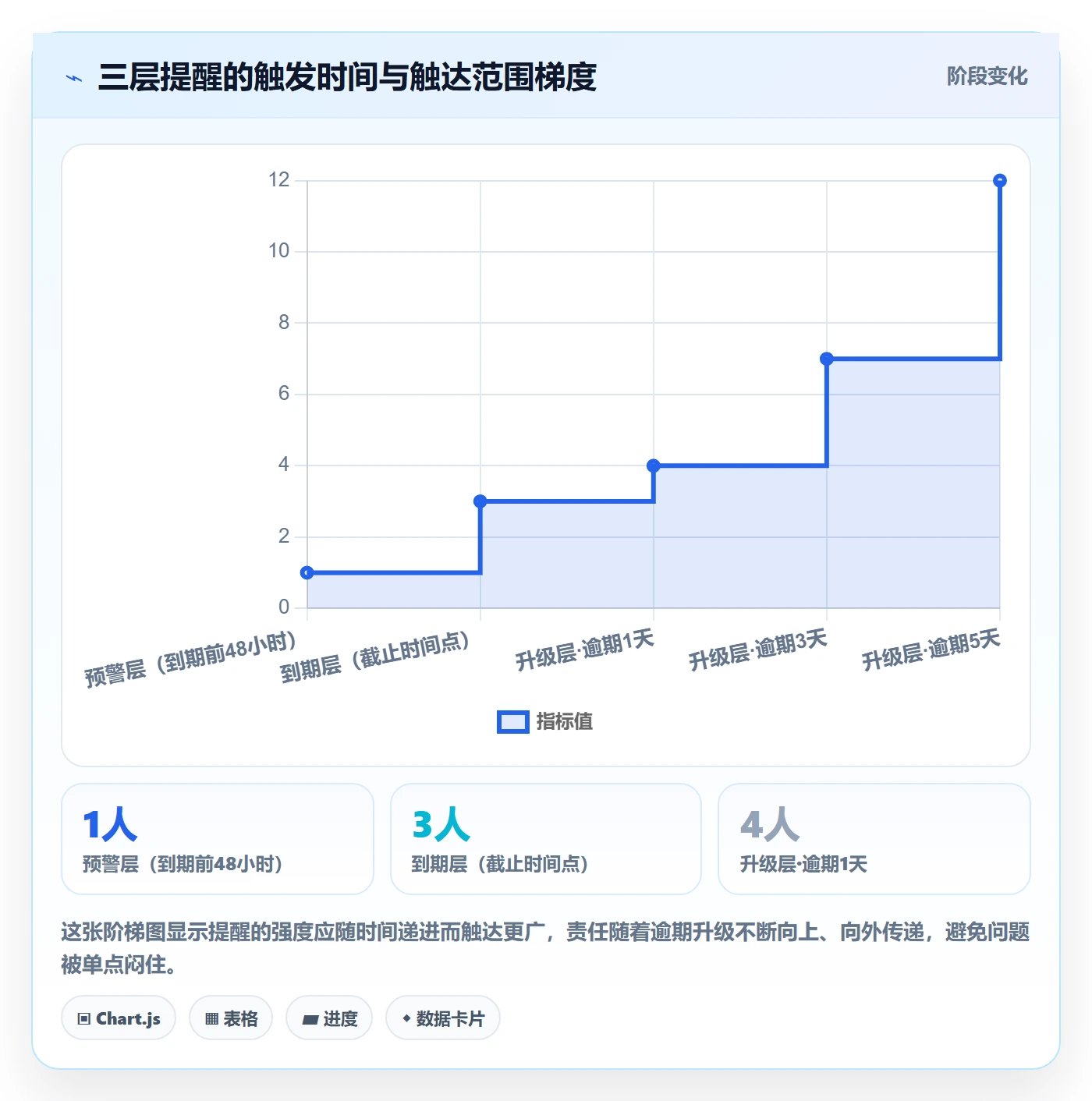This screenshot has width=1092, height=1101.
Task: Click the diamond icon in 数据卡片 tag
Action: [406, 1018]
